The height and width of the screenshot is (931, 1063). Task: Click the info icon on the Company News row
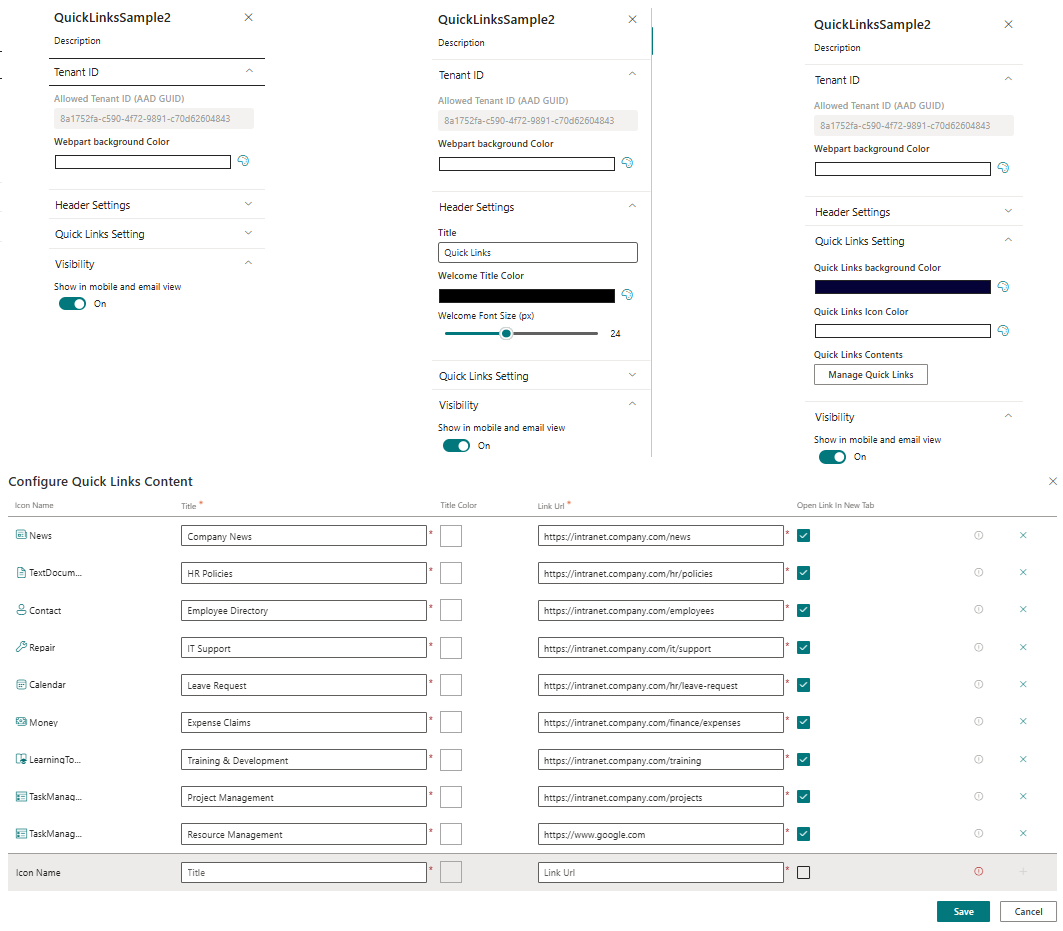tap(978, 535)
